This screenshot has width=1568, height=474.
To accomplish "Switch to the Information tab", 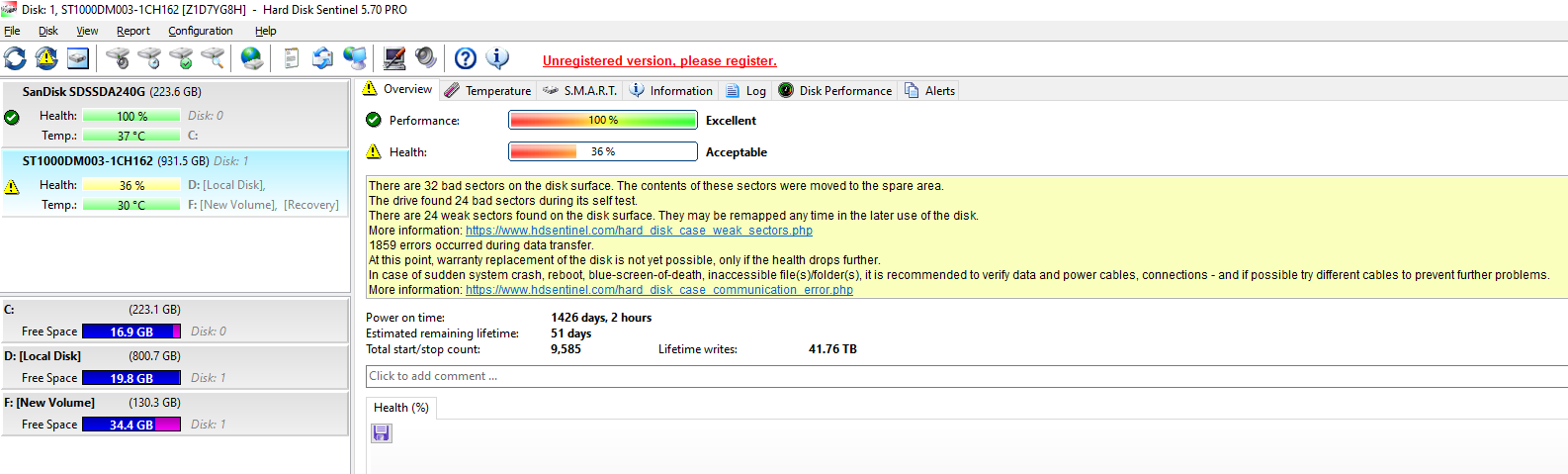I will pyautogui.click(x=671, y=90).
